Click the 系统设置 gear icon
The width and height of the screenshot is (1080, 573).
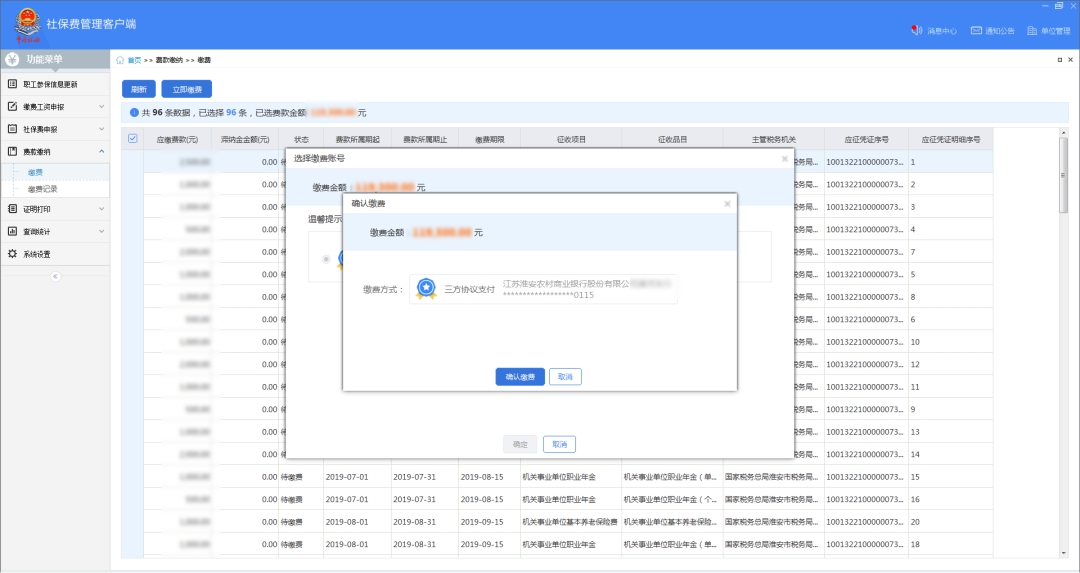(x=12, y=254)
